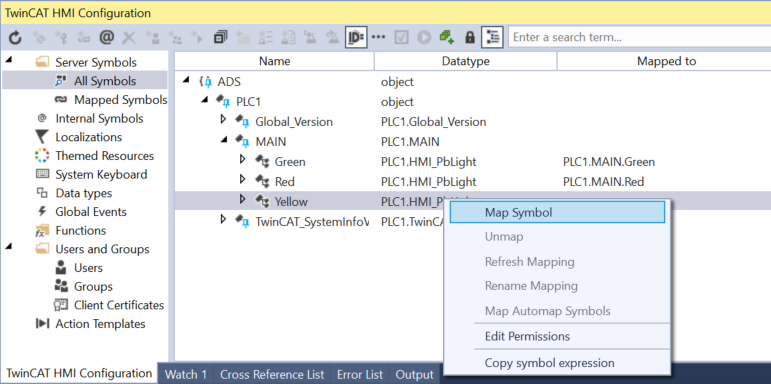Collapse the Users and Groups folder arrow
Image resolution: width=771 pixels, height=384 pixels.
(x=9, y=247)
